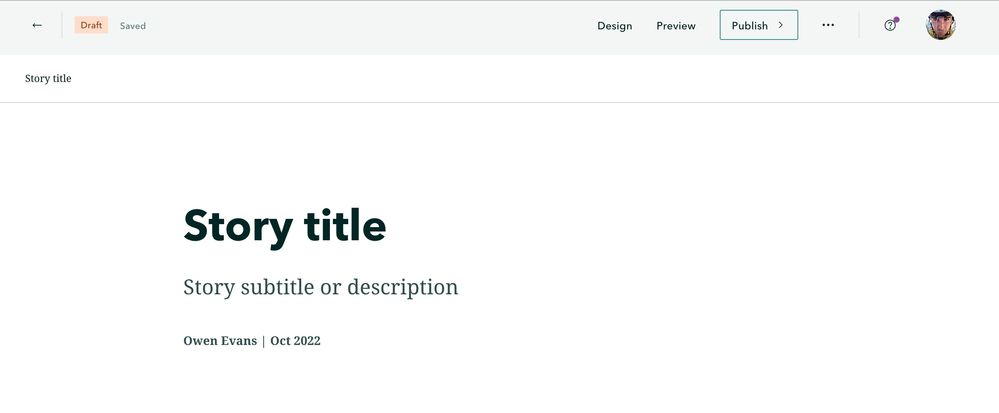Click the divider beside the back arrow
999x413 pixels.
click(62, 26)
